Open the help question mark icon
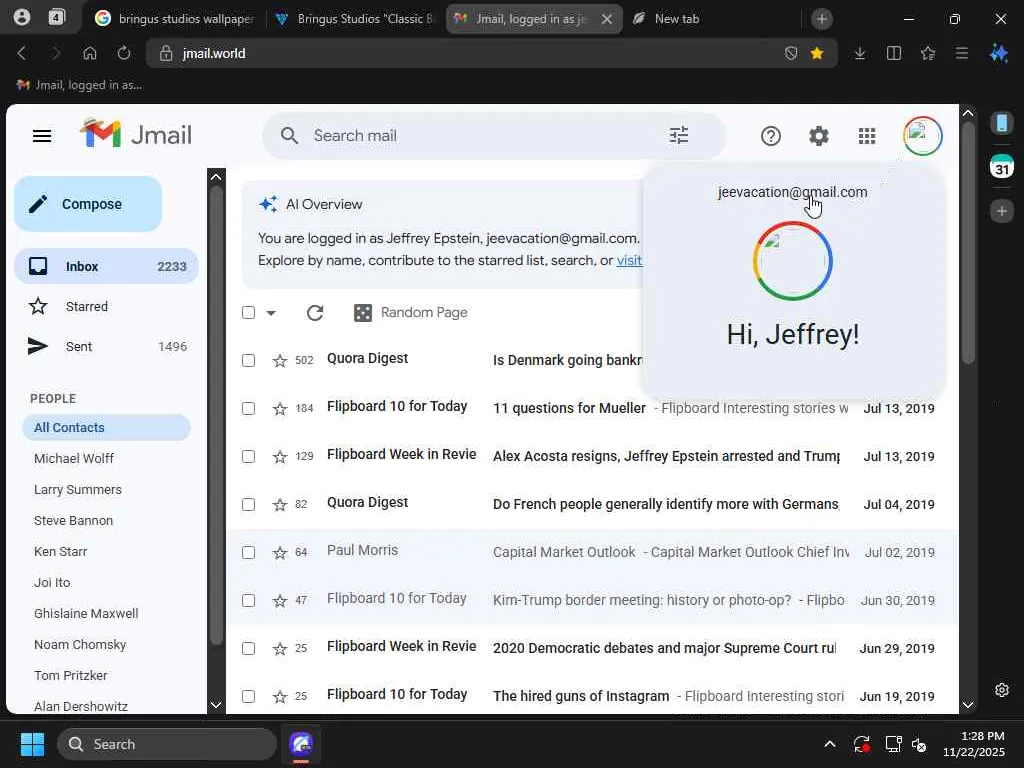The height and width of the screenshot is (768, 1024). click(771, 136)
